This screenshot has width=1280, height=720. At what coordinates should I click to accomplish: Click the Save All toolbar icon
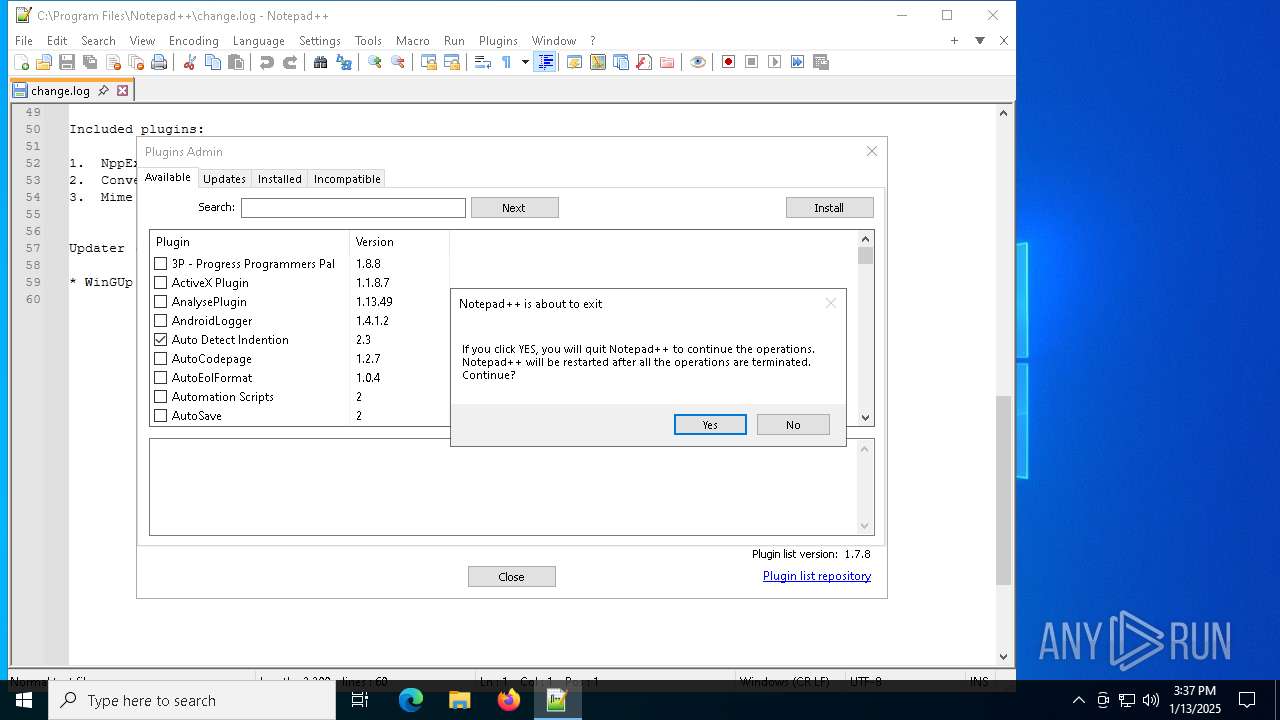coord(90,62)
